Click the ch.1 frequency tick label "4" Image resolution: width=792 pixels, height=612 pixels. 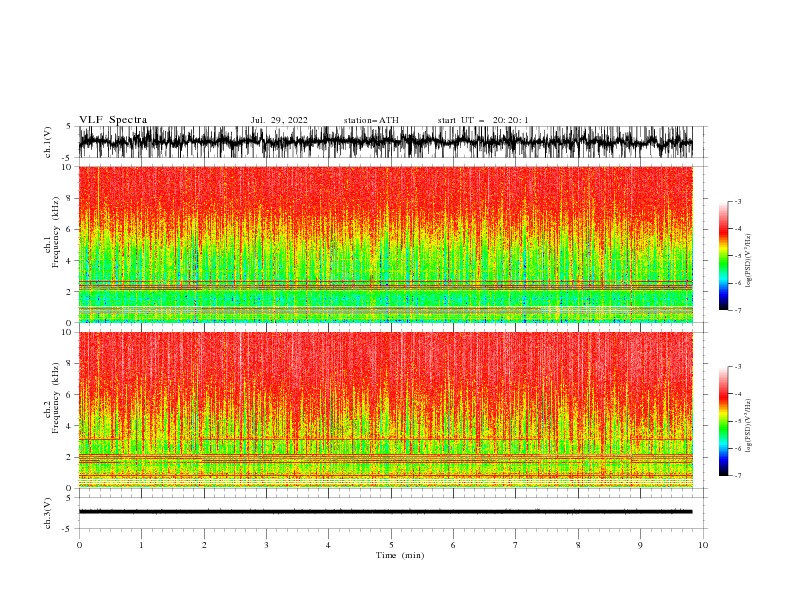(x=70, y=261)
